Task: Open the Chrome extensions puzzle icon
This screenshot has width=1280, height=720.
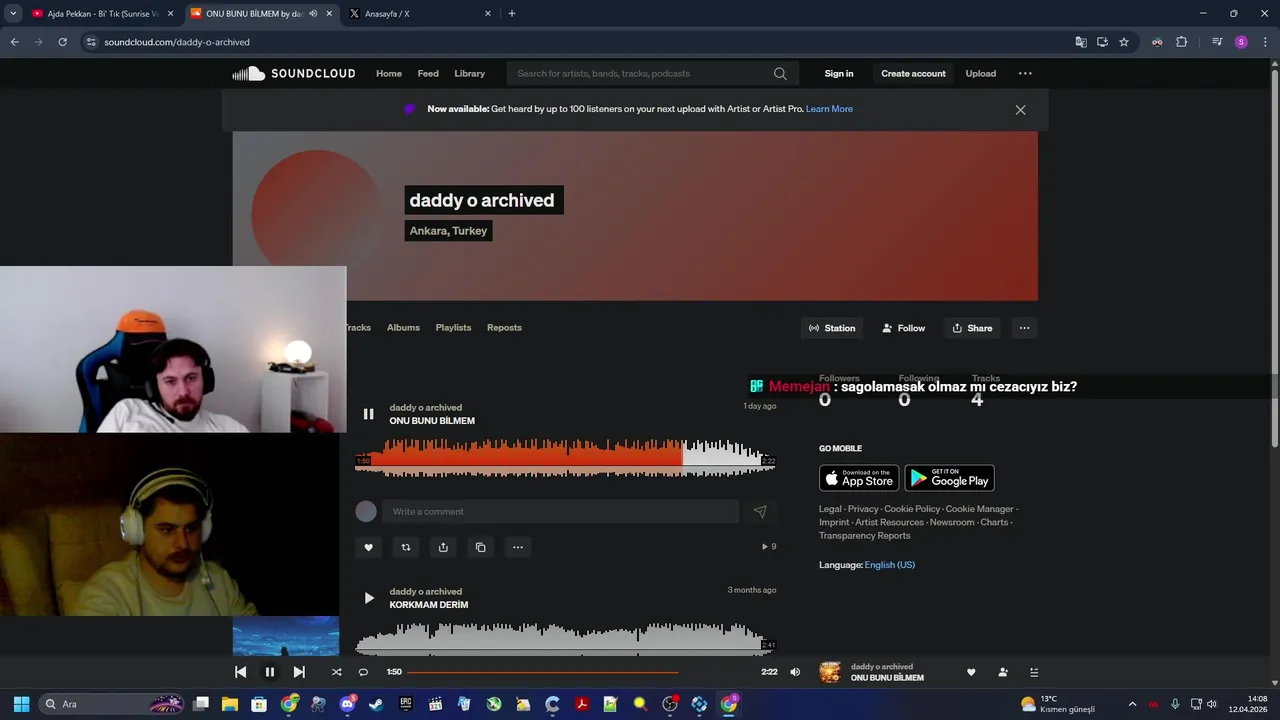Action: click(1182, 42)
